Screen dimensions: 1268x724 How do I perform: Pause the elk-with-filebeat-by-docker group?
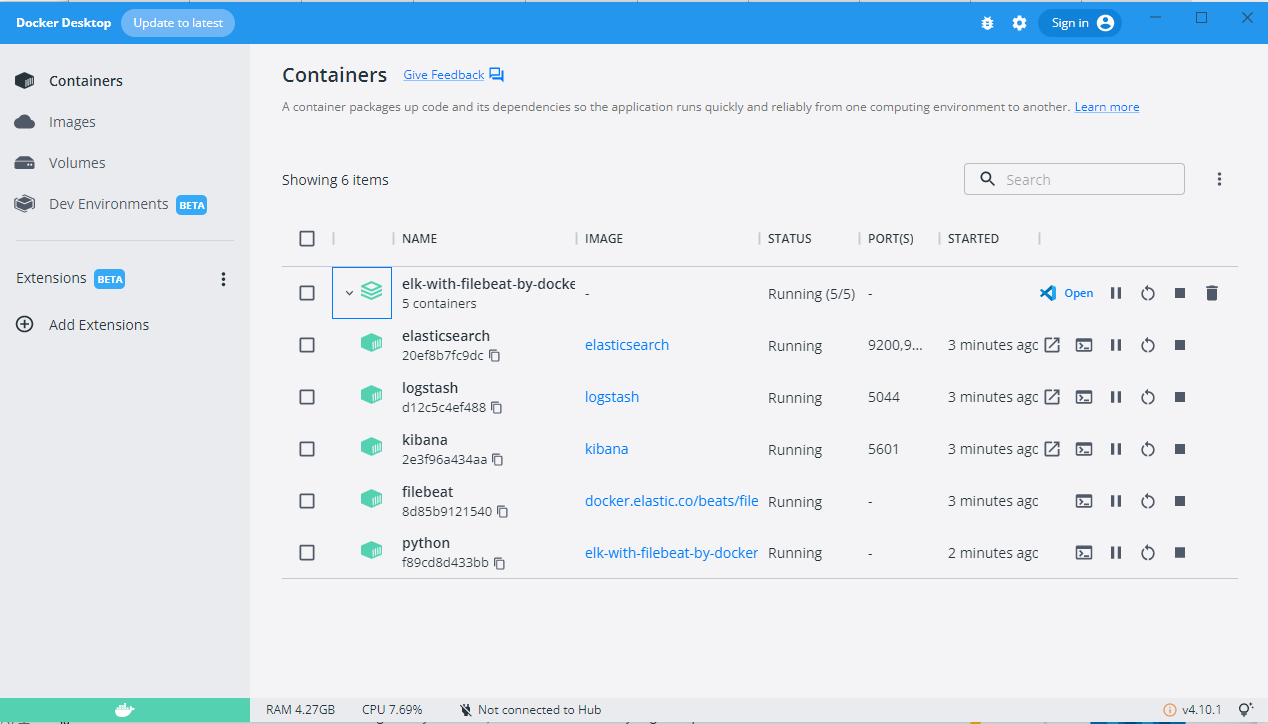click(1116, 293)
